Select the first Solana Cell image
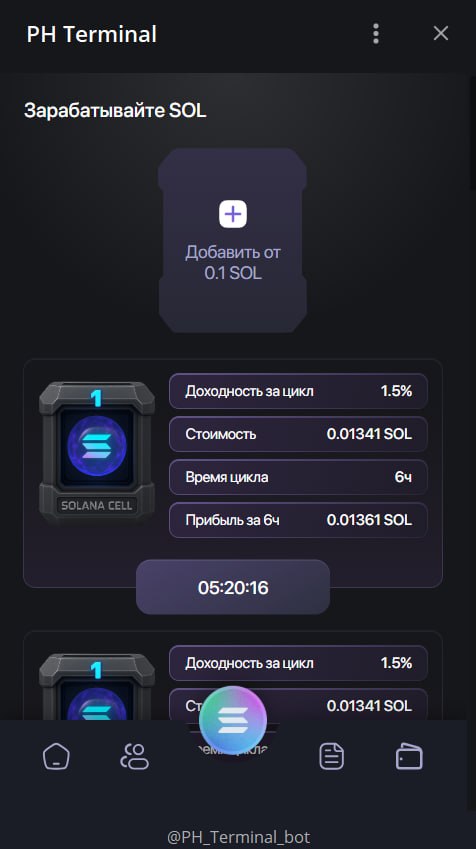476x849 pixels. tap(97, 450)
